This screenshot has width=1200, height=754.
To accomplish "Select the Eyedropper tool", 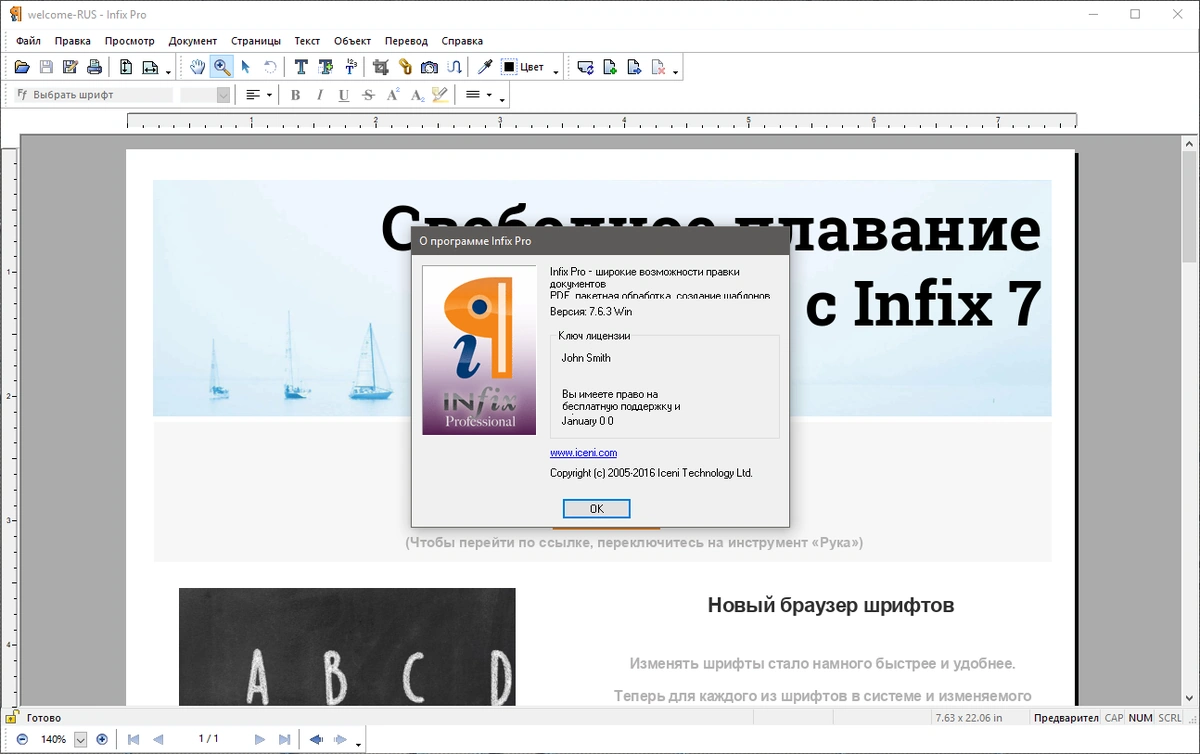I will (485, 67).
